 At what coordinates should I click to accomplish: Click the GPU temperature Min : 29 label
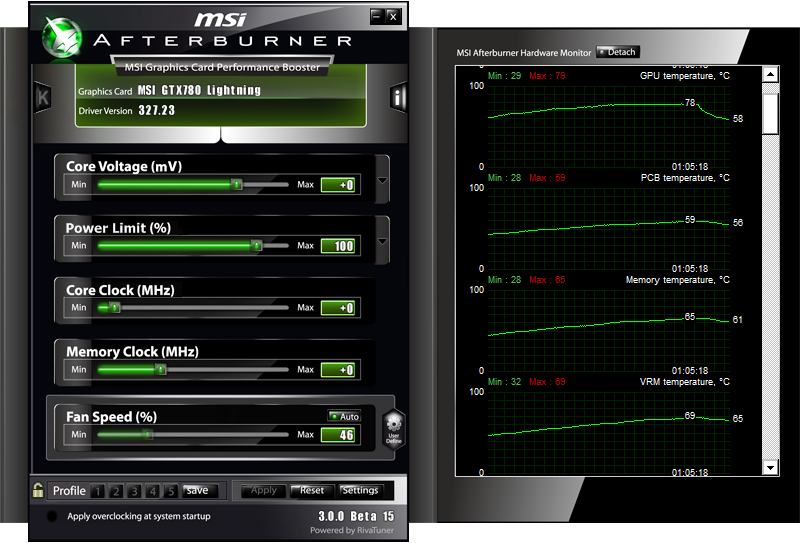tap(504, 76)
